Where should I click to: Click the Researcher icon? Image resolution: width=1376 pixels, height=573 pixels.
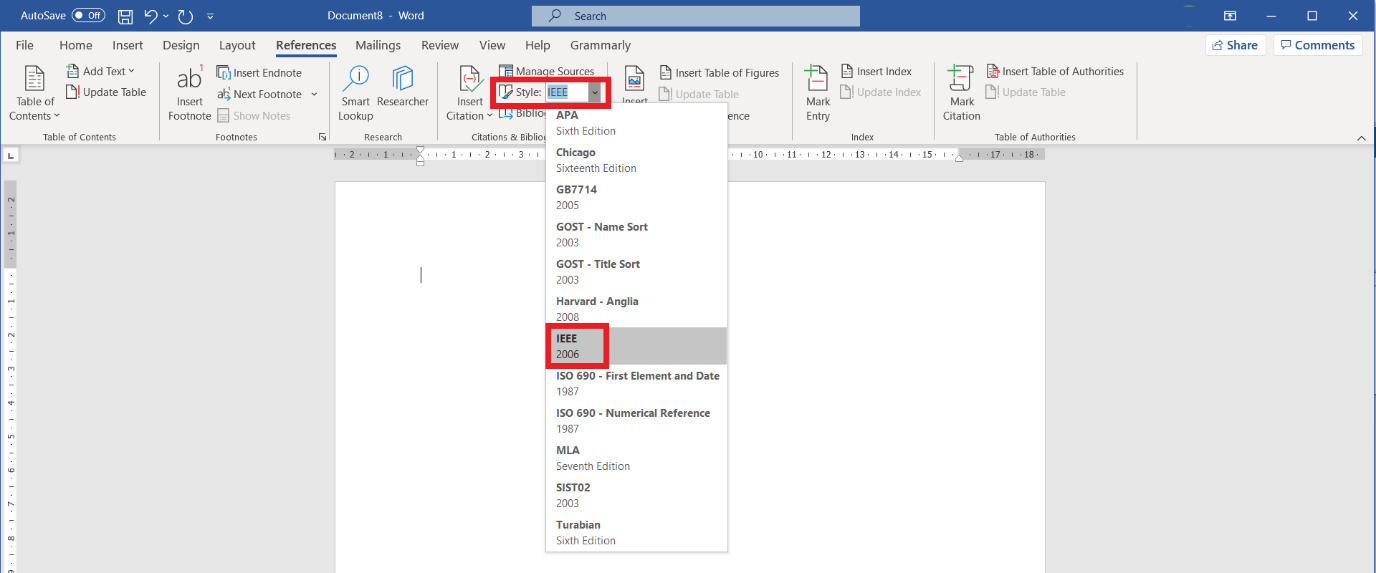coord(403,88)
